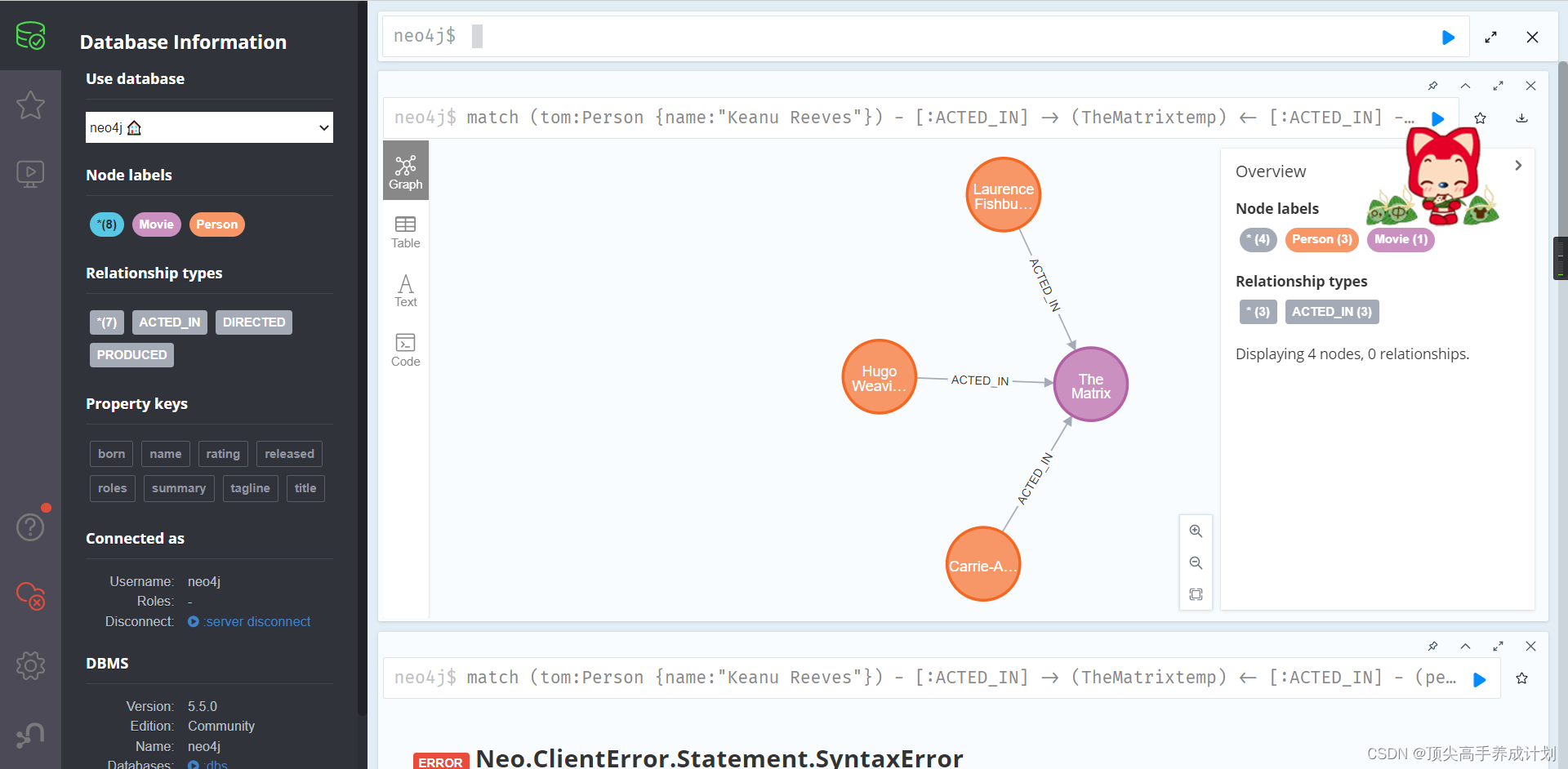Zoom out on the graph
Viewport: 1568px width, 769px height.
[x=1196, y=563]
